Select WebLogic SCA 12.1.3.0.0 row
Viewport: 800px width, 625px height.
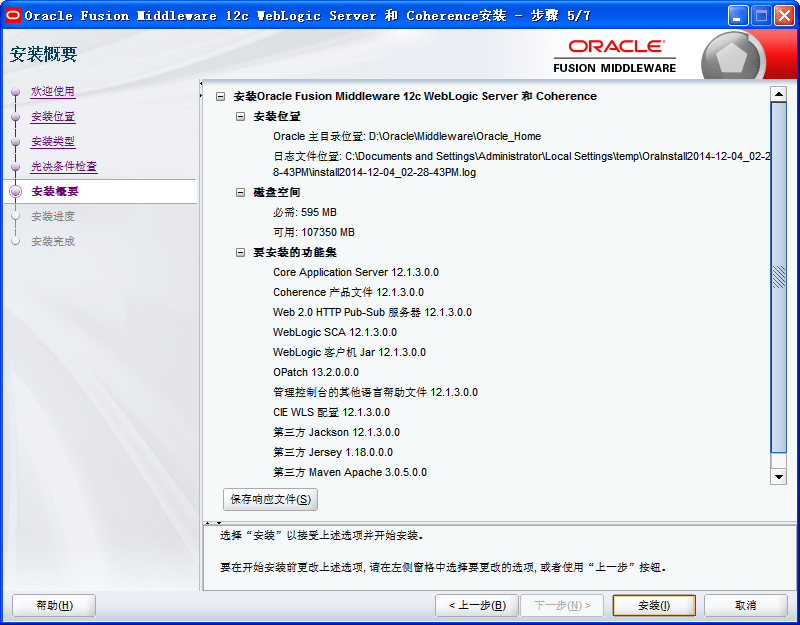coord(335,332)
